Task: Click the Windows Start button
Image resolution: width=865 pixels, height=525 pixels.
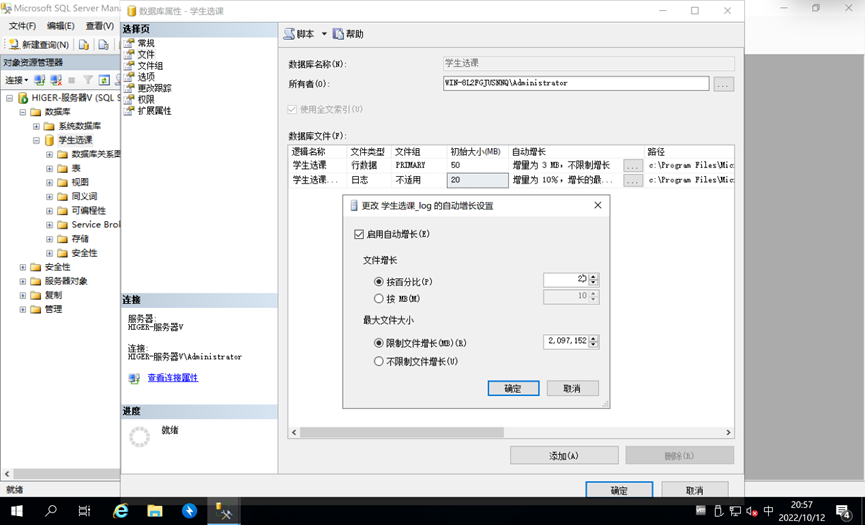Action: (x=17, y=511)
